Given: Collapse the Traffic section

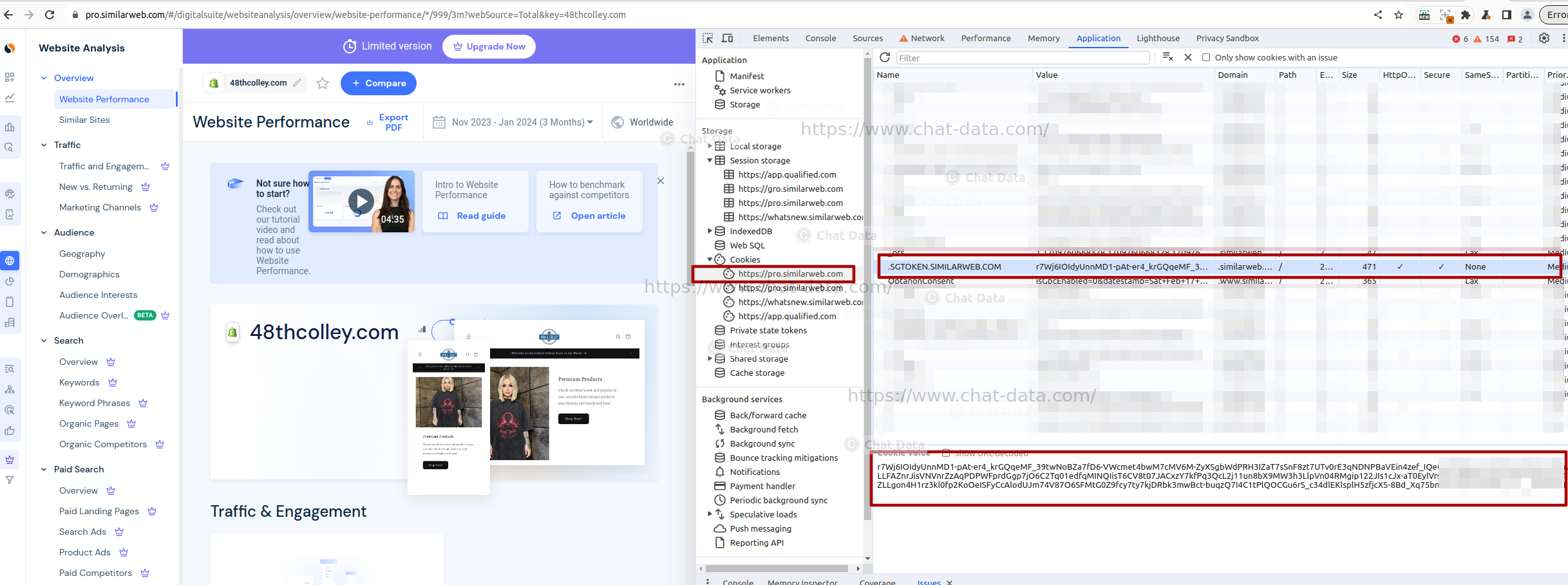Looking at the screenshot, I should pos(44,145).
